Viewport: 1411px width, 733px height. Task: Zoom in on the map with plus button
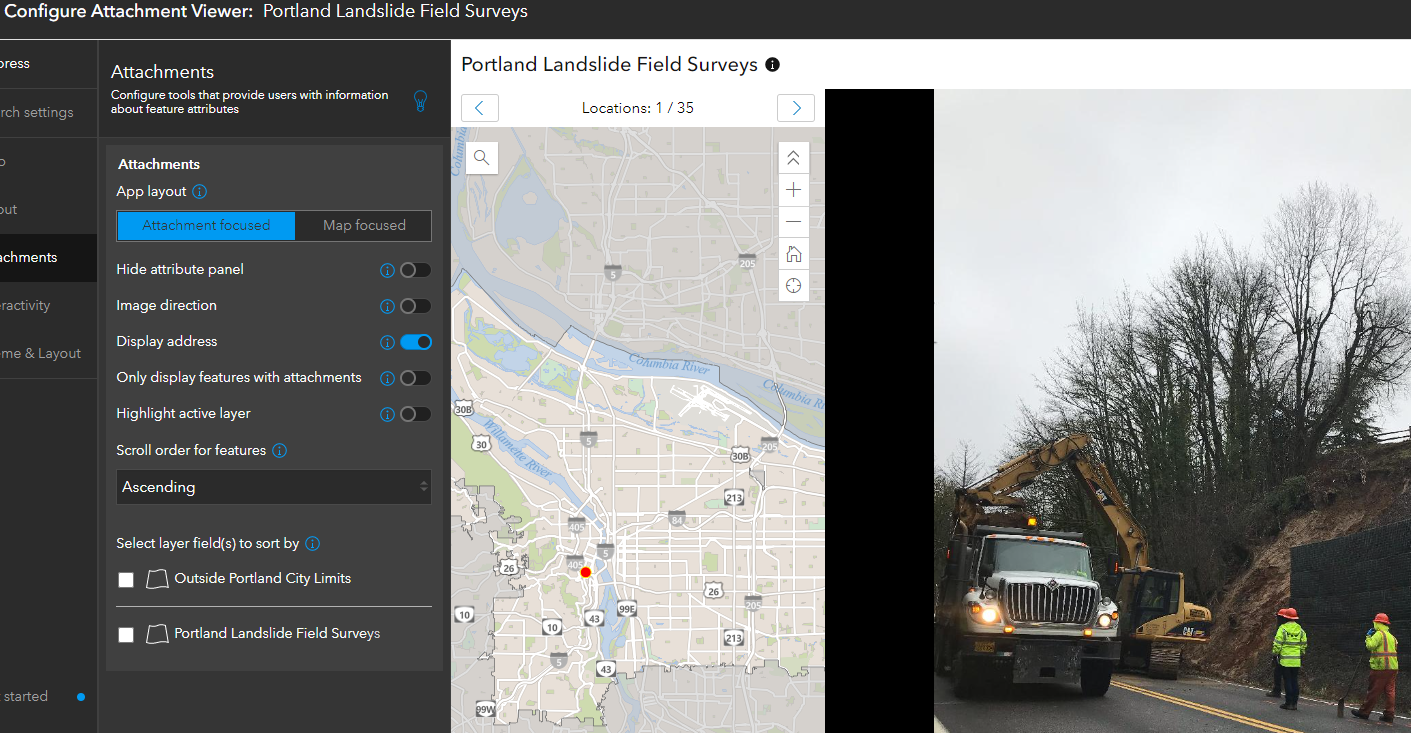click(793, 189)
